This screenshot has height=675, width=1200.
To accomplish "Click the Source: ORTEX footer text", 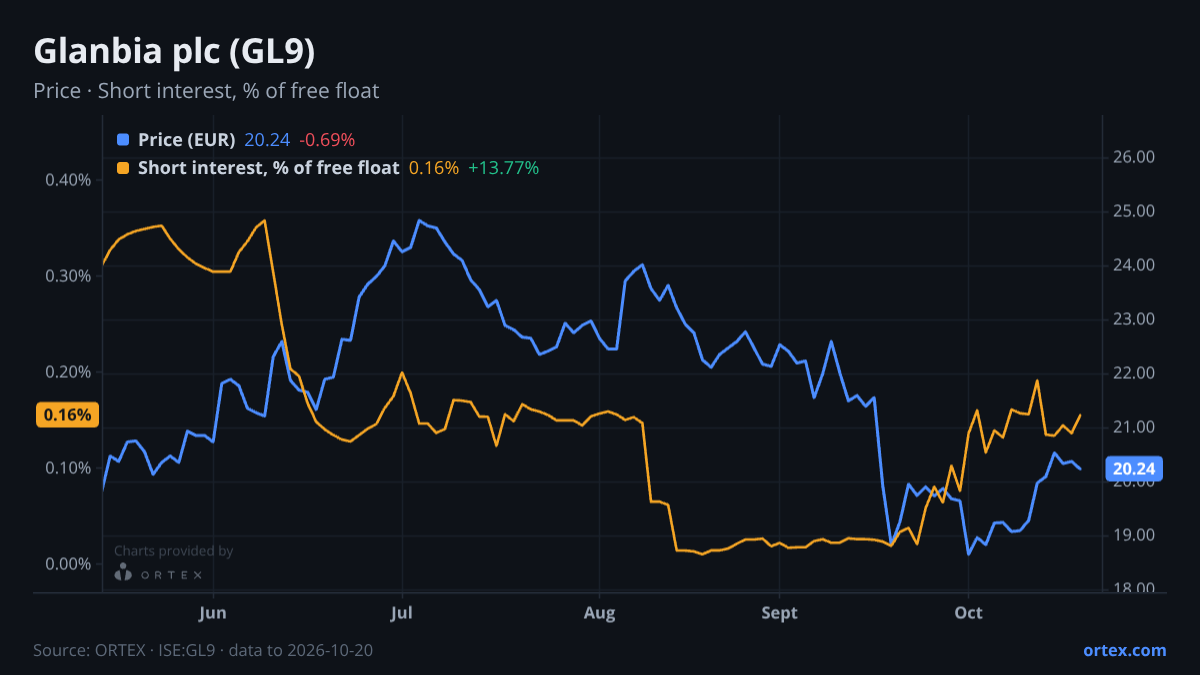I will [203, 650].
